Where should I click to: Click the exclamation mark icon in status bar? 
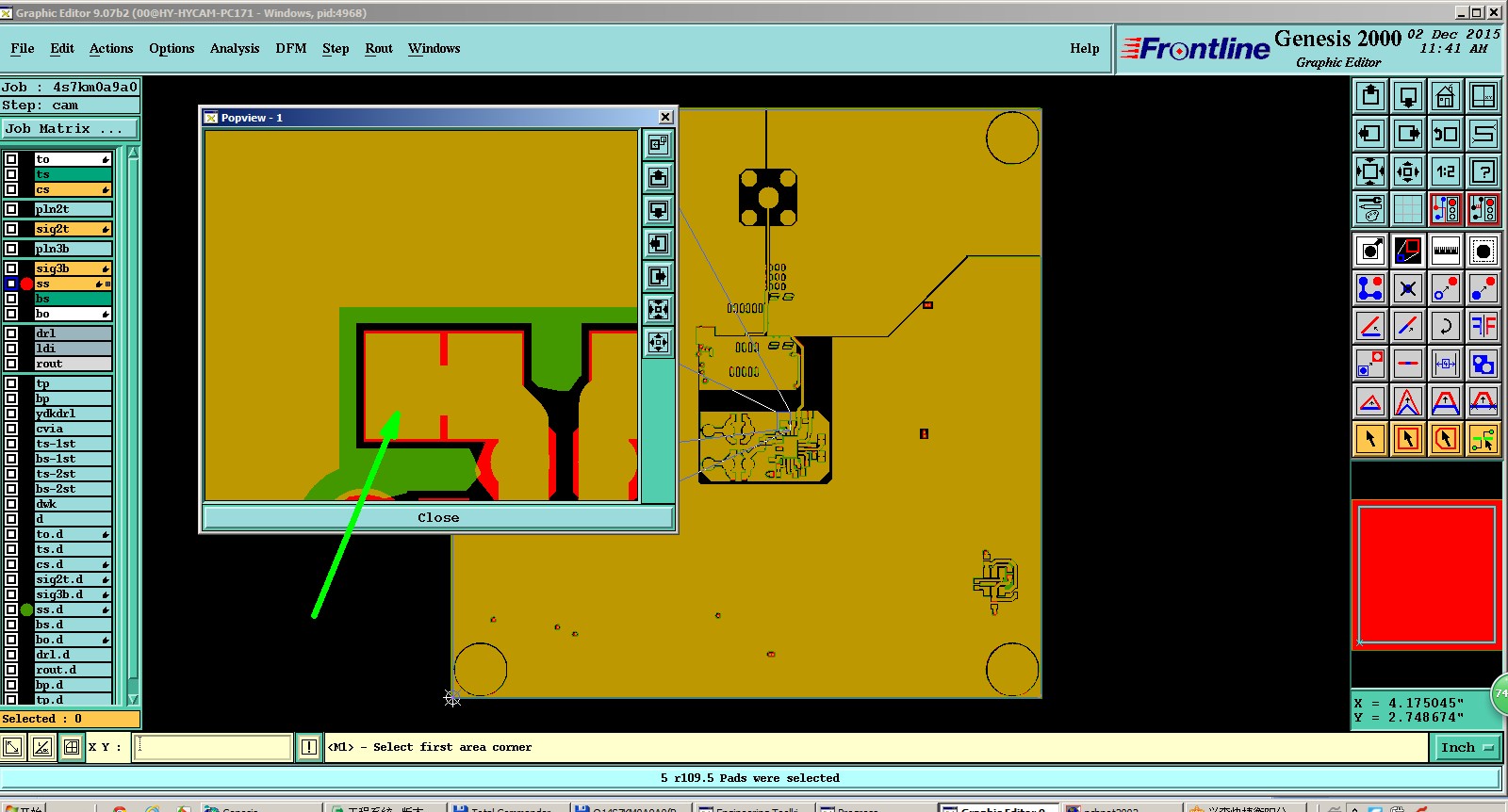coord(309,747)
